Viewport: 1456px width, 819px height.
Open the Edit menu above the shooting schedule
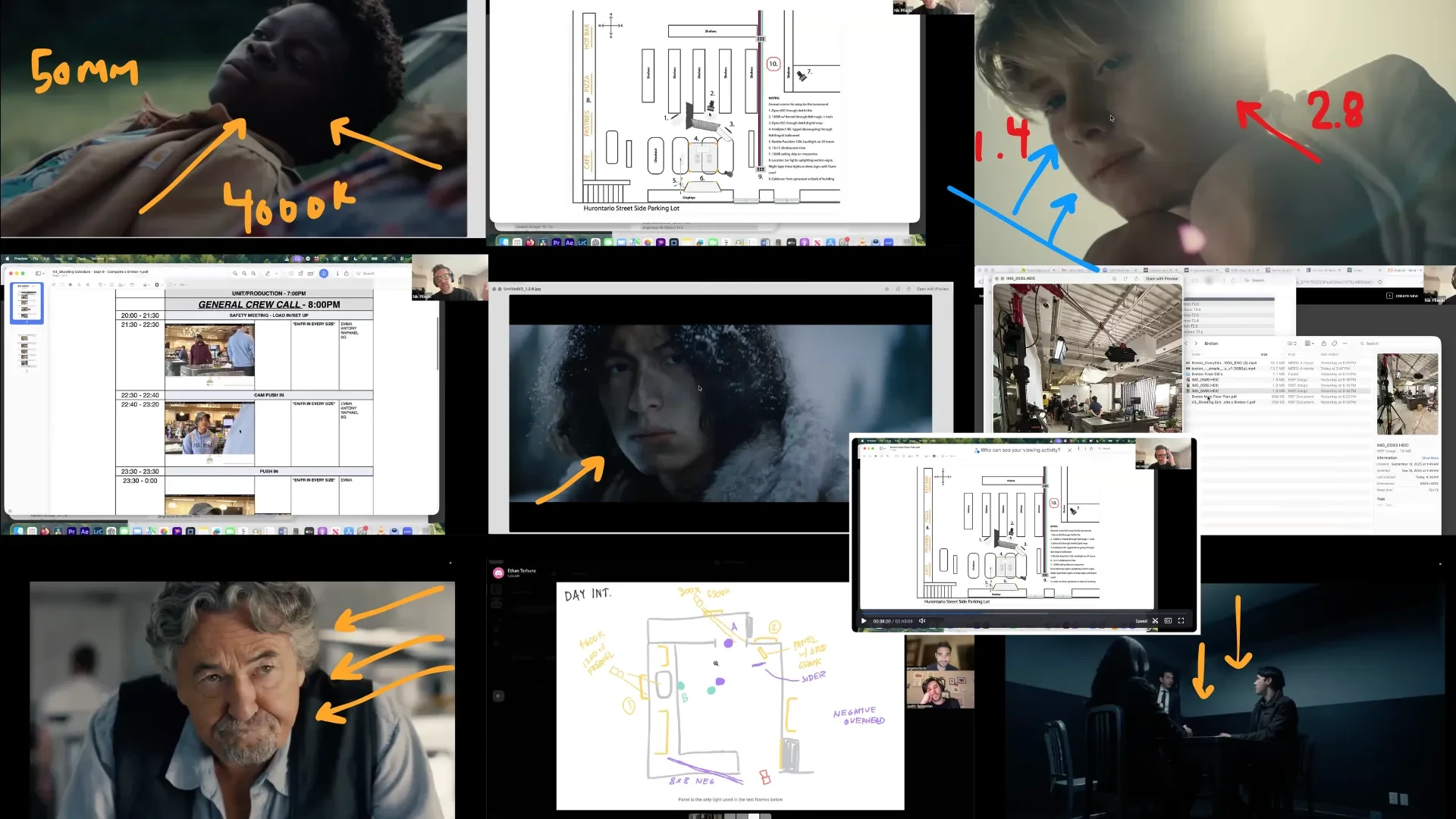point(46,259)
